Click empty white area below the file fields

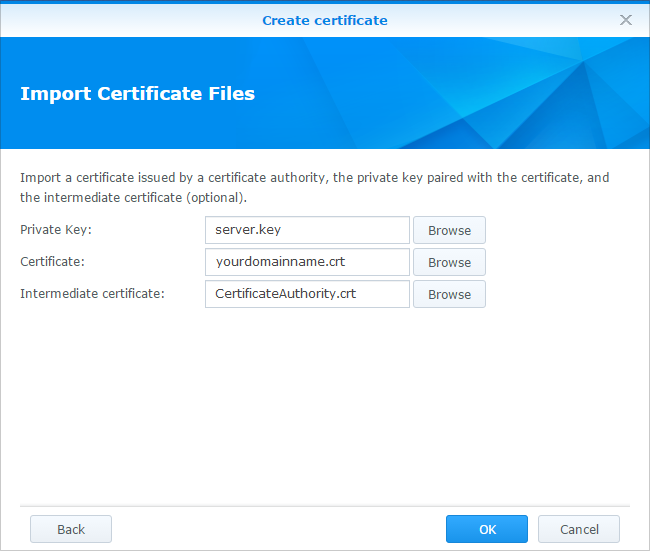coord(324,400)
